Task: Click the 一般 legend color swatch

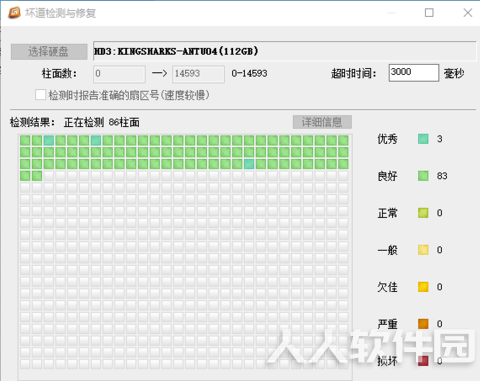Action: tap(423, 250)
